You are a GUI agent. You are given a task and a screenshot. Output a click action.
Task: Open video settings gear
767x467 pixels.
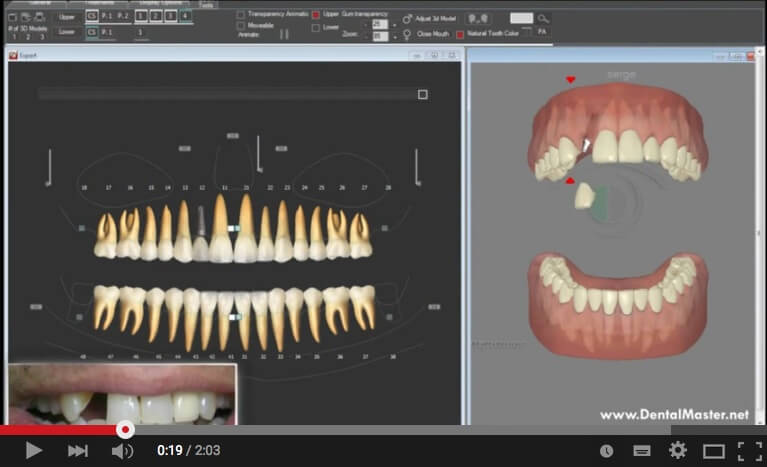pyautogui.click(x=678, y=451)
